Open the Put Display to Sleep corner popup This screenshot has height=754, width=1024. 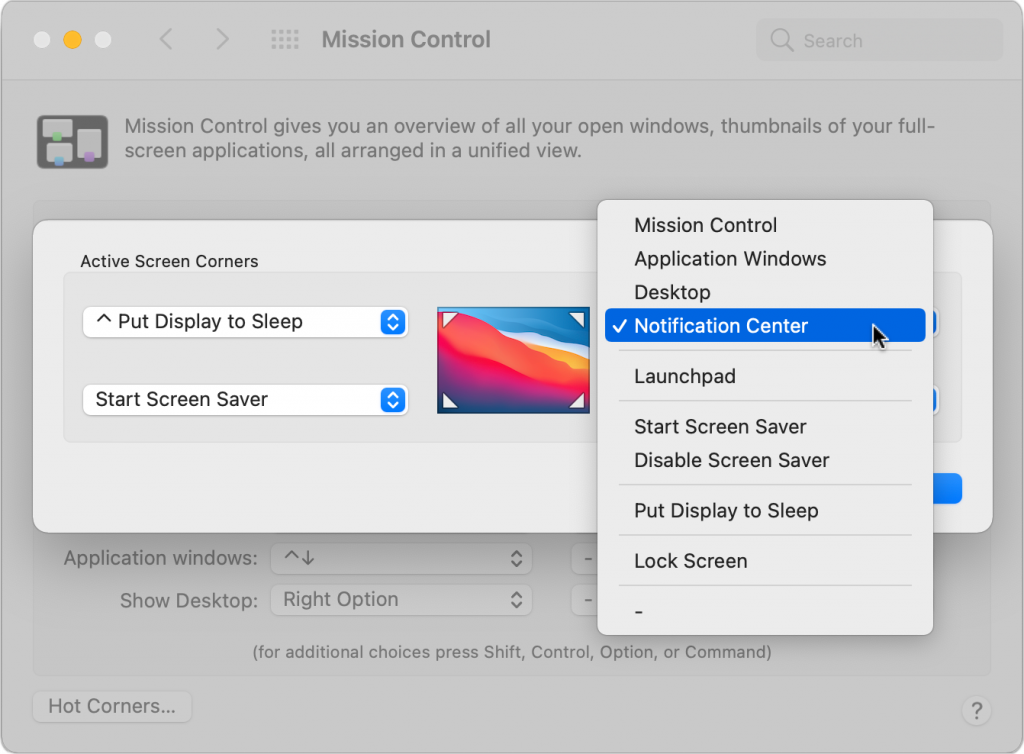pyautogui.click(x=246, y=322)
